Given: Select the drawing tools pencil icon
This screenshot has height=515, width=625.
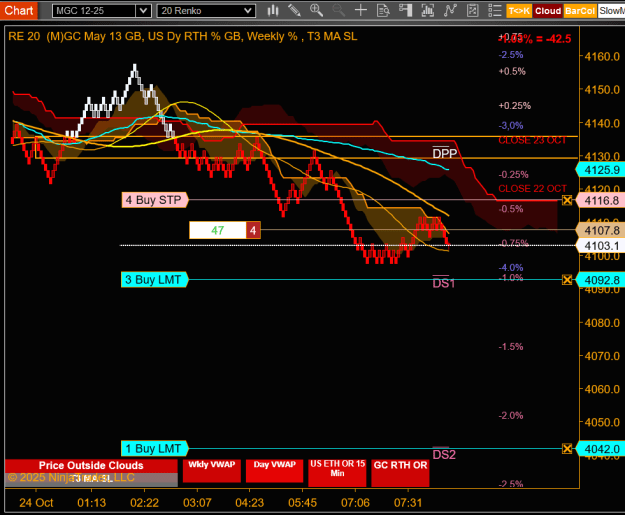Looking at the screenshot, I should pos(295,10).
